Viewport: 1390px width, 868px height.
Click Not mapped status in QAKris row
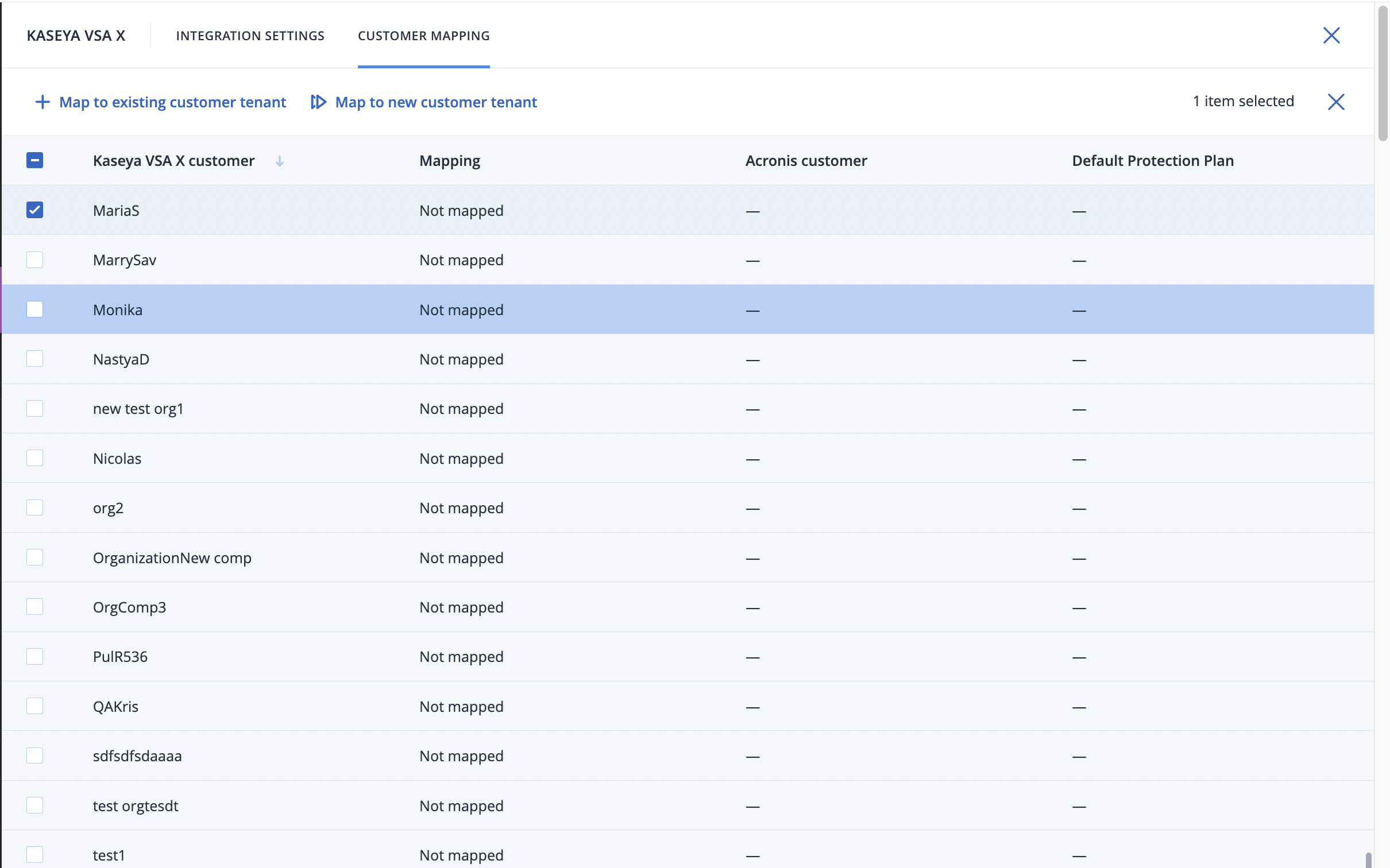[461, 707]
